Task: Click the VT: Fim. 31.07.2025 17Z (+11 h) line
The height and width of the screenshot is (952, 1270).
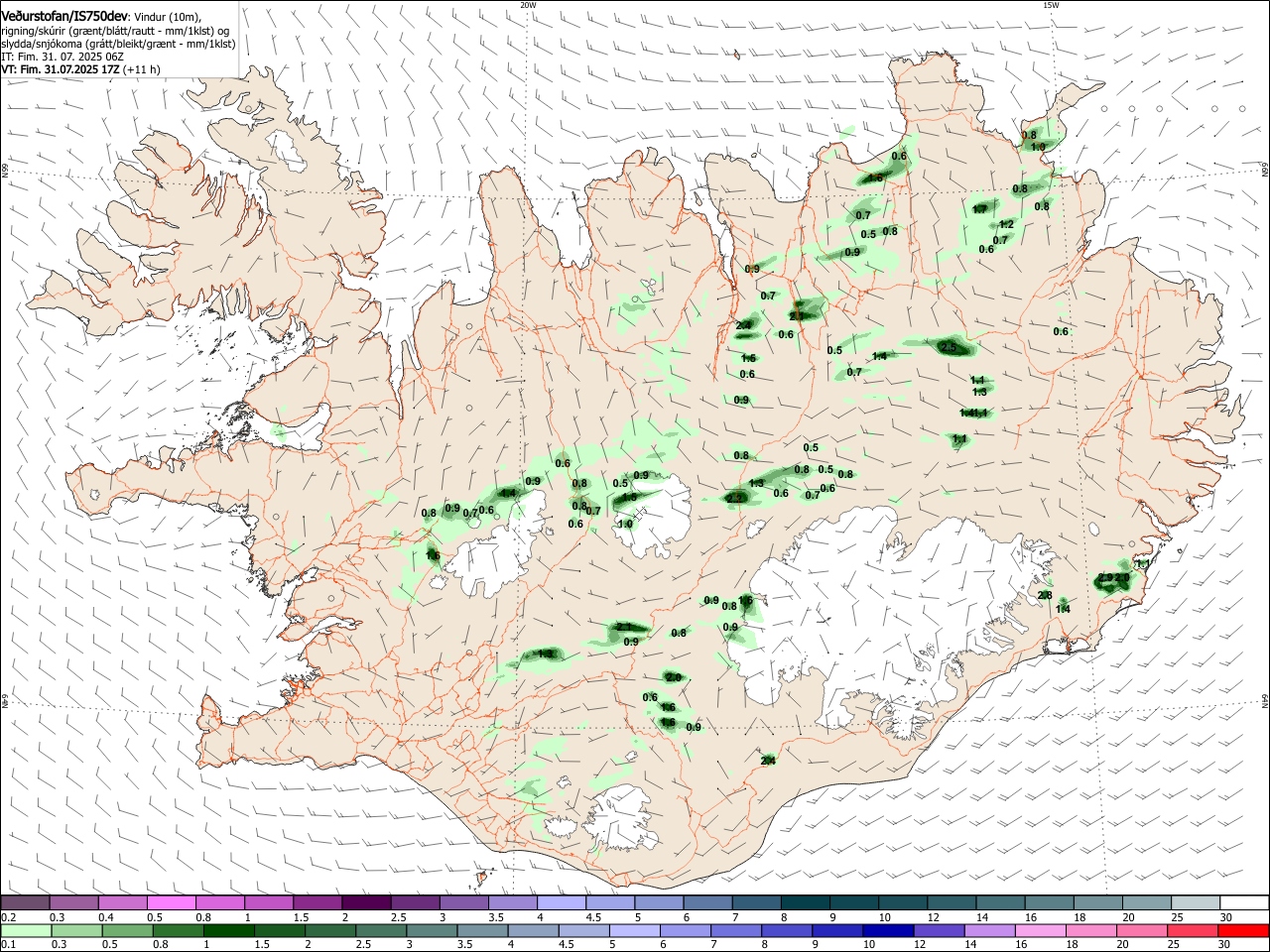Action: (x=81, y=69)
